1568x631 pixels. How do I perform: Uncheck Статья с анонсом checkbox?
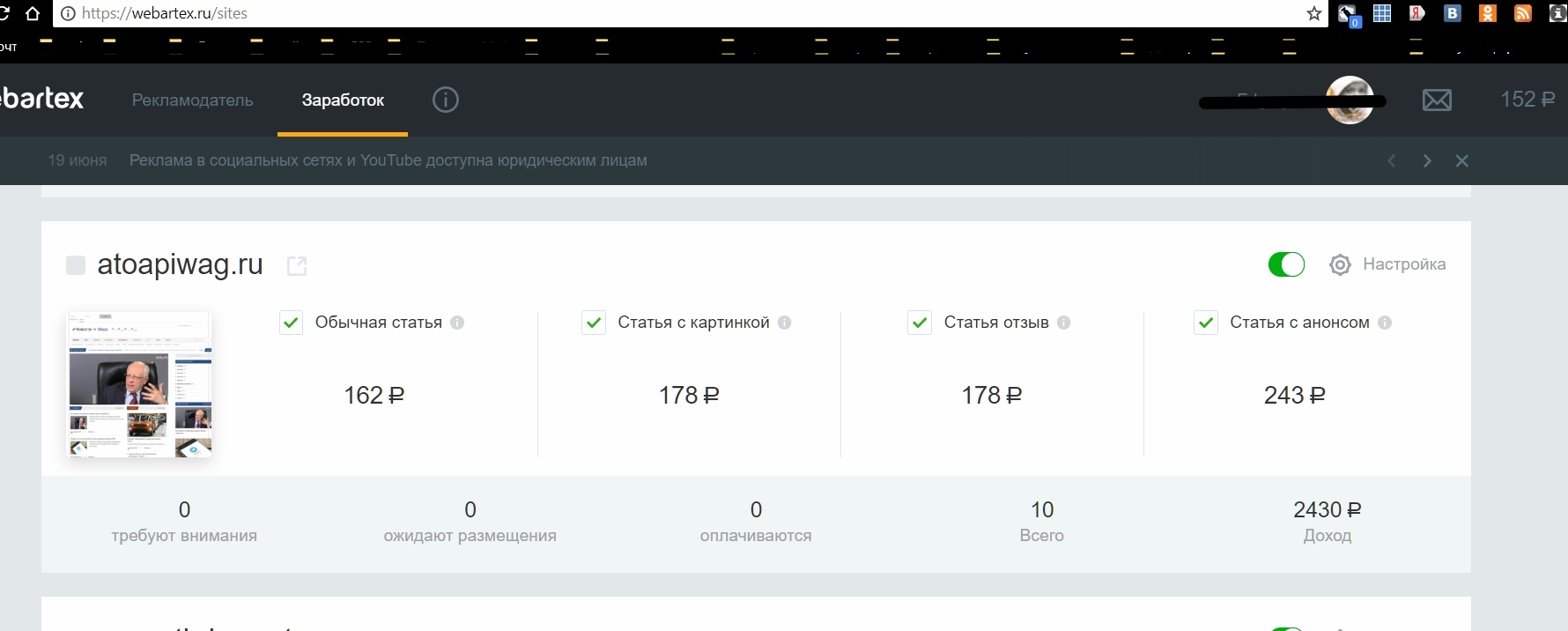pos(1206,323)
